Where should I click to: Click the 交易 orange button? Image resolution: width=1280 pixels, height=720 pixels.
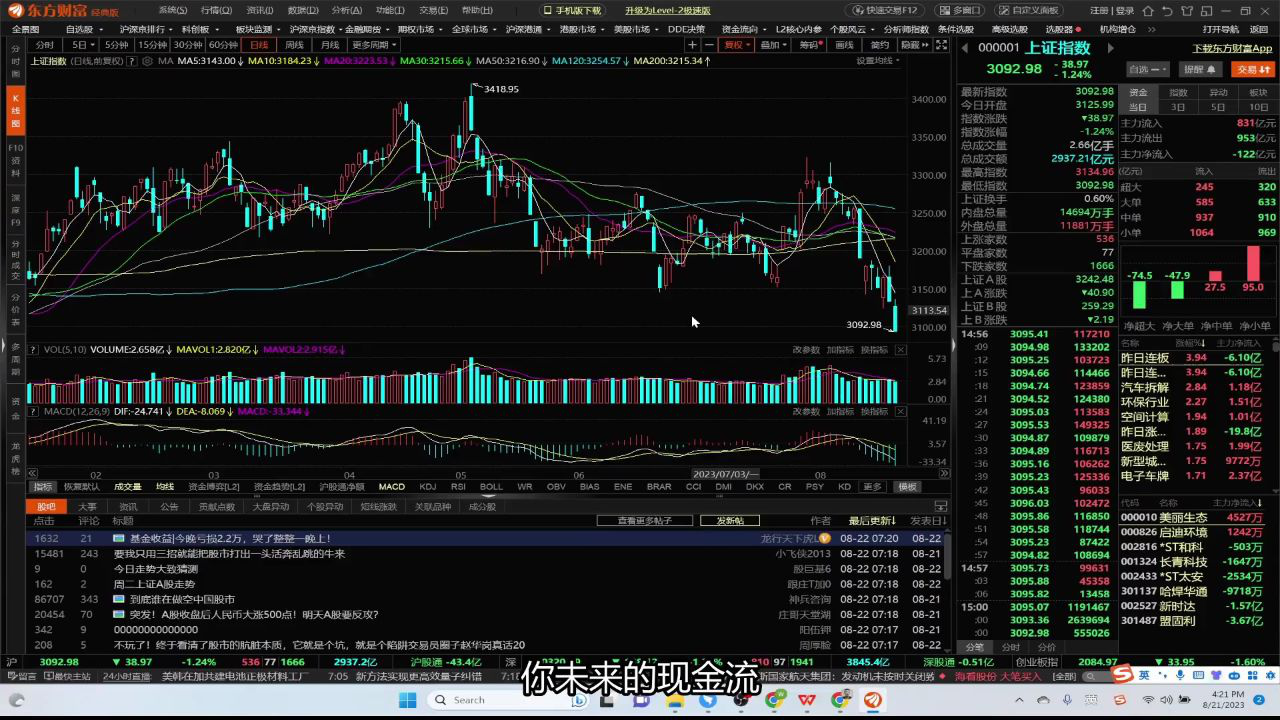[1250, 70]
